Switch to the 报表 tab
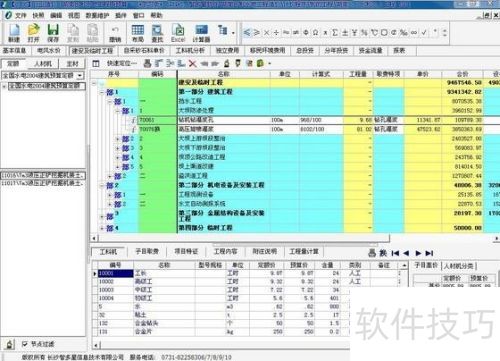Viewport: 500px width, 361px height. click(x=399, y=51)
